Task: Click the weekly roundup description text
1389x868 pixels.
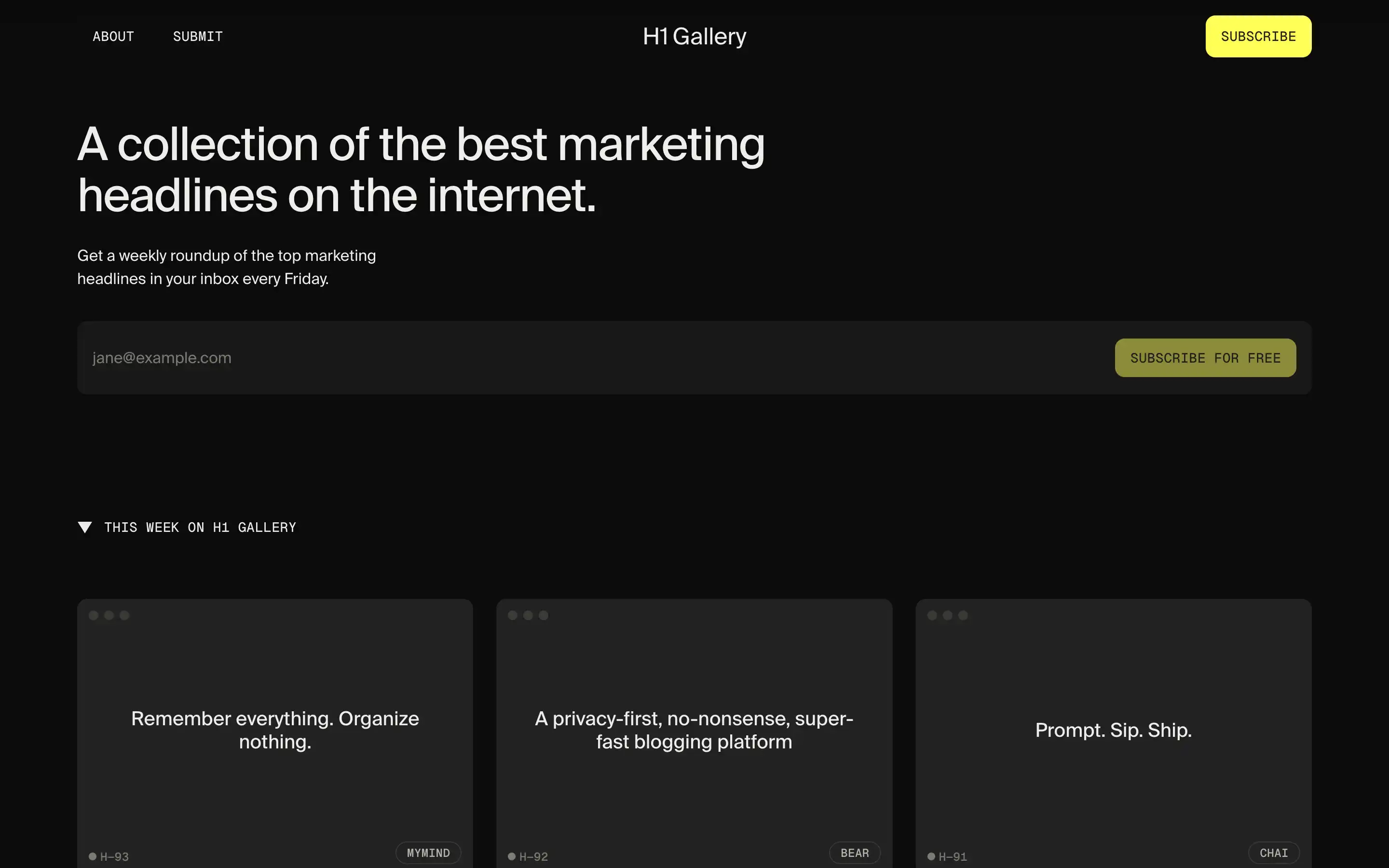Action: (227, 267)
